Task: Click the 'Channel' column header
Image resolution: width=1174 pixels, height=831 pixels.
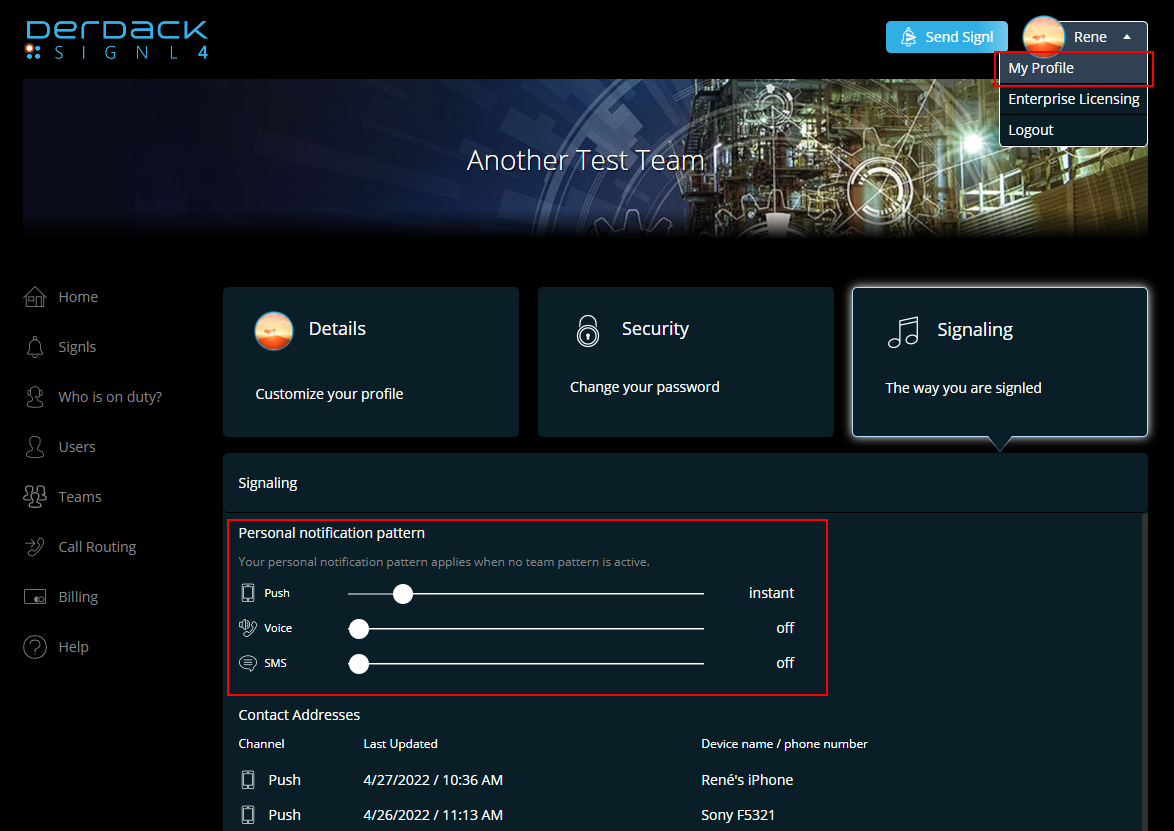Action: point(261,744)
